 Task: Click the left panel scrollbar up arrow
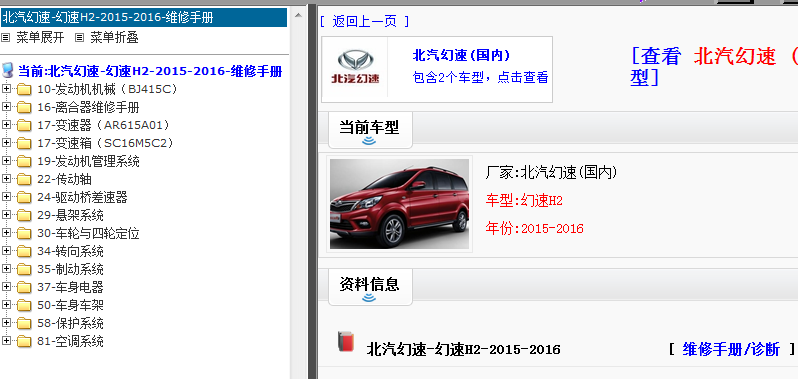click(x=299, y=15)
